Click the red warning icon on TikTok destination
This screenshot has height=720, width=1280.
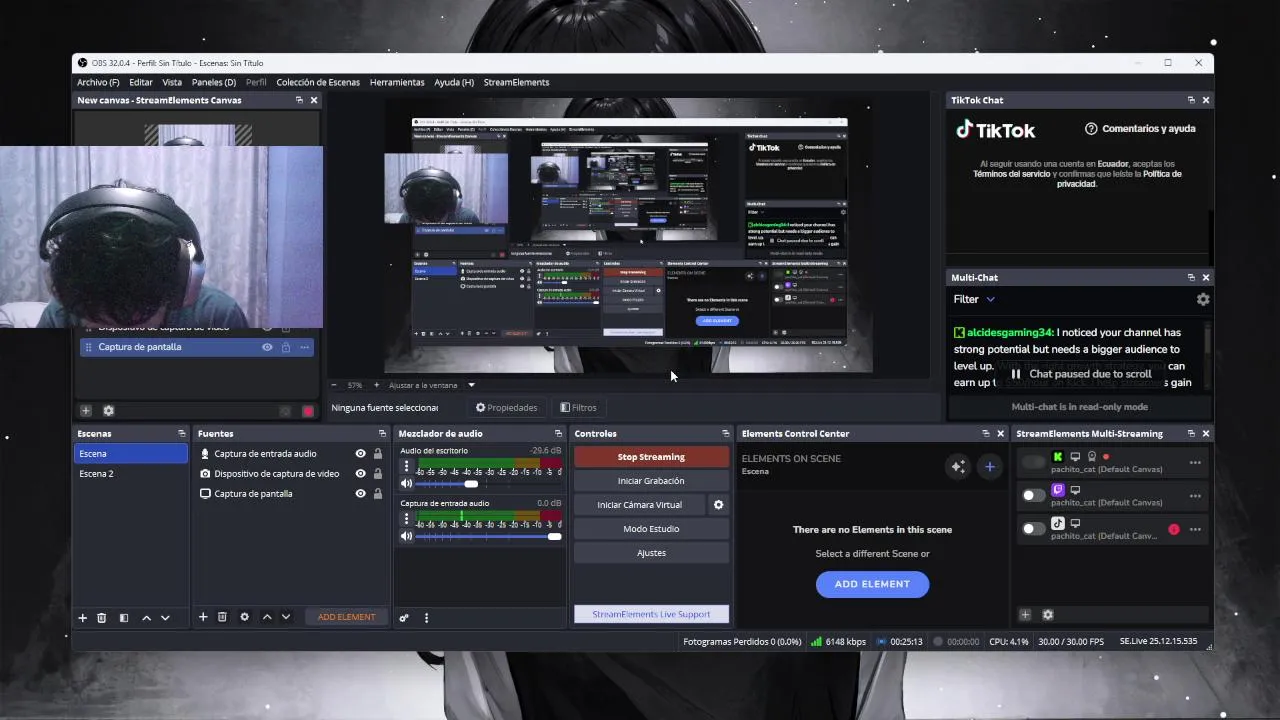(1174, 529)
